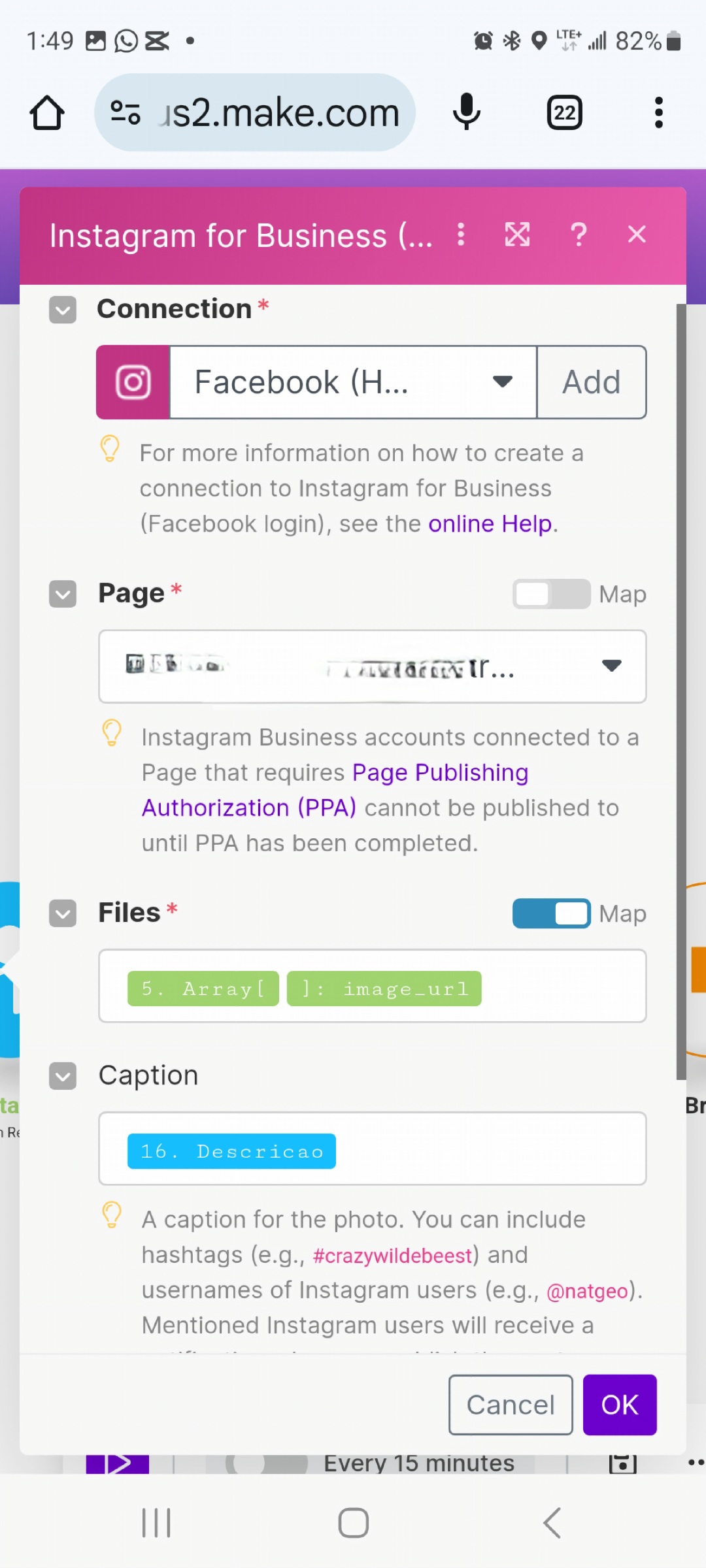Confirm with the OK button
The image size is (706, 1568).
click(x=620, y=1405)
